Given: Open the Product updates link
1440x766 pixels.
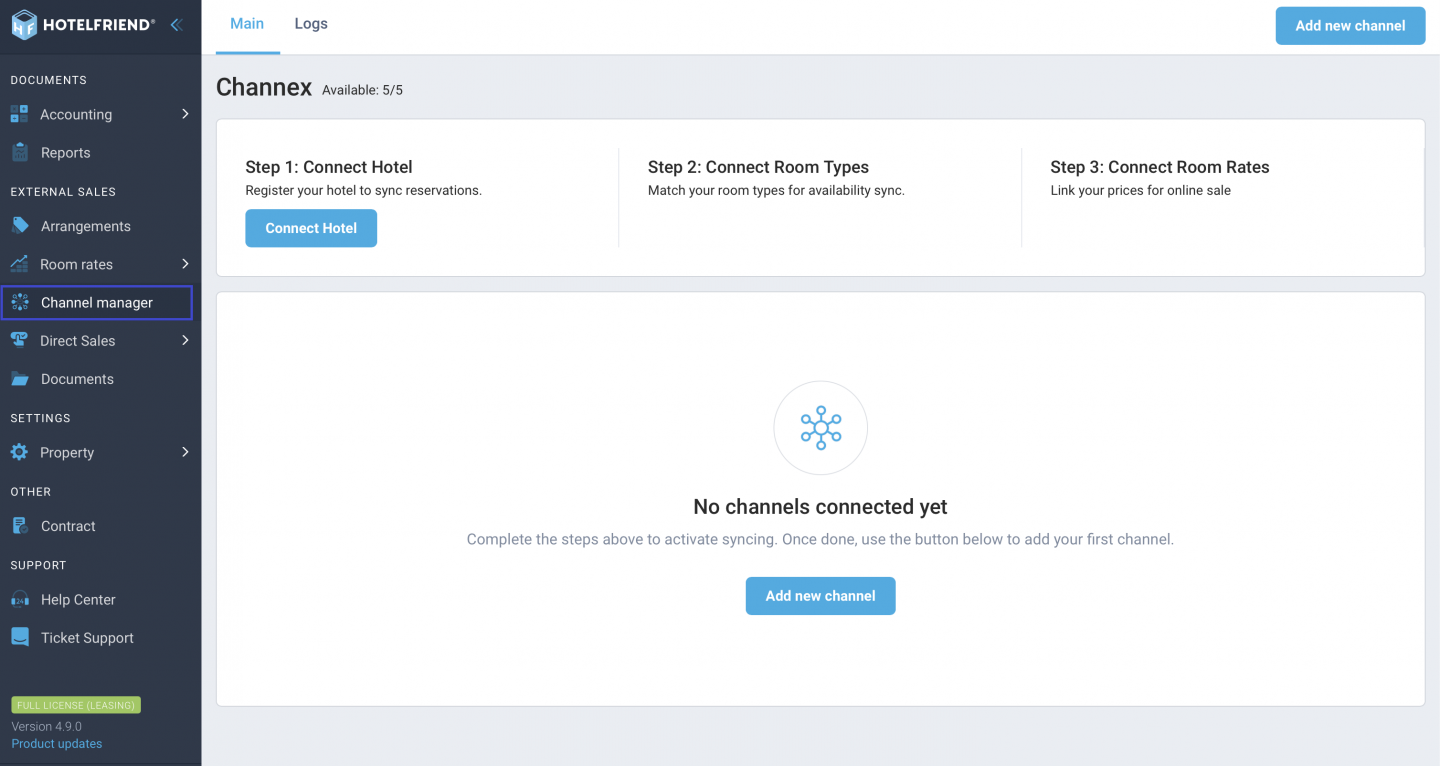Looking at the screenshot, I should tap(57, 743).
